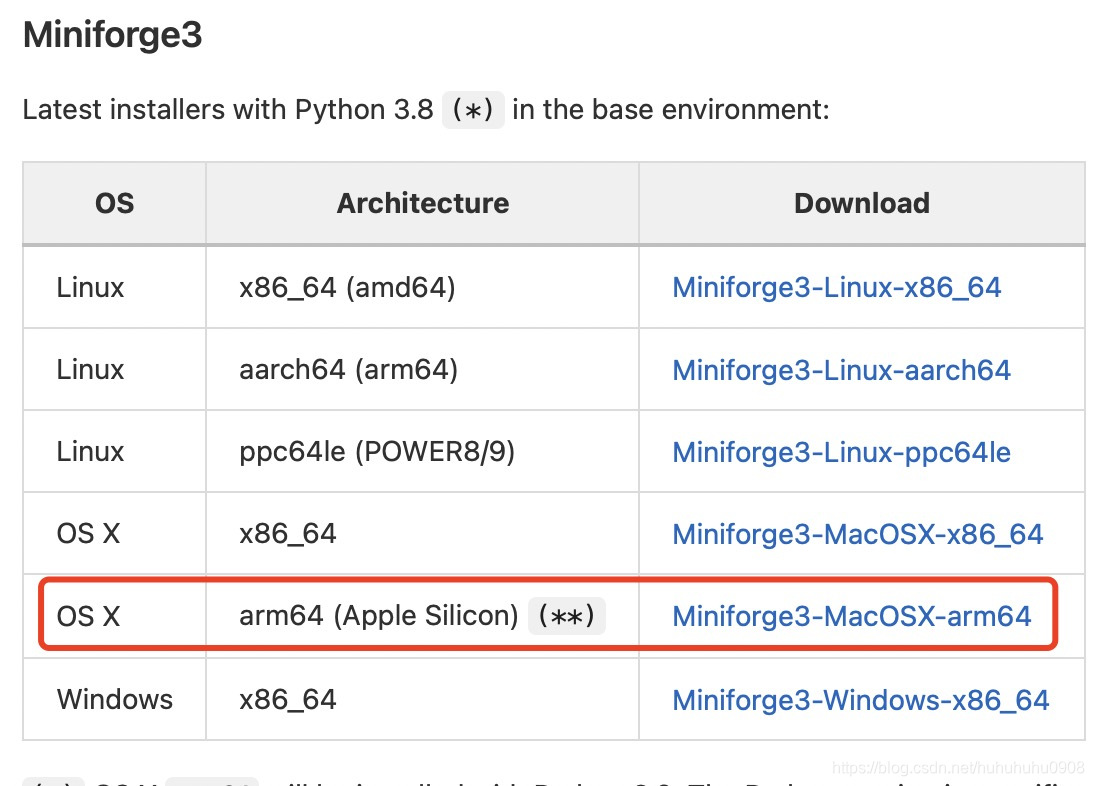Select the x86_64 (amd64) architecture cell
This screenshot has height=786, width=1094.
347,288
